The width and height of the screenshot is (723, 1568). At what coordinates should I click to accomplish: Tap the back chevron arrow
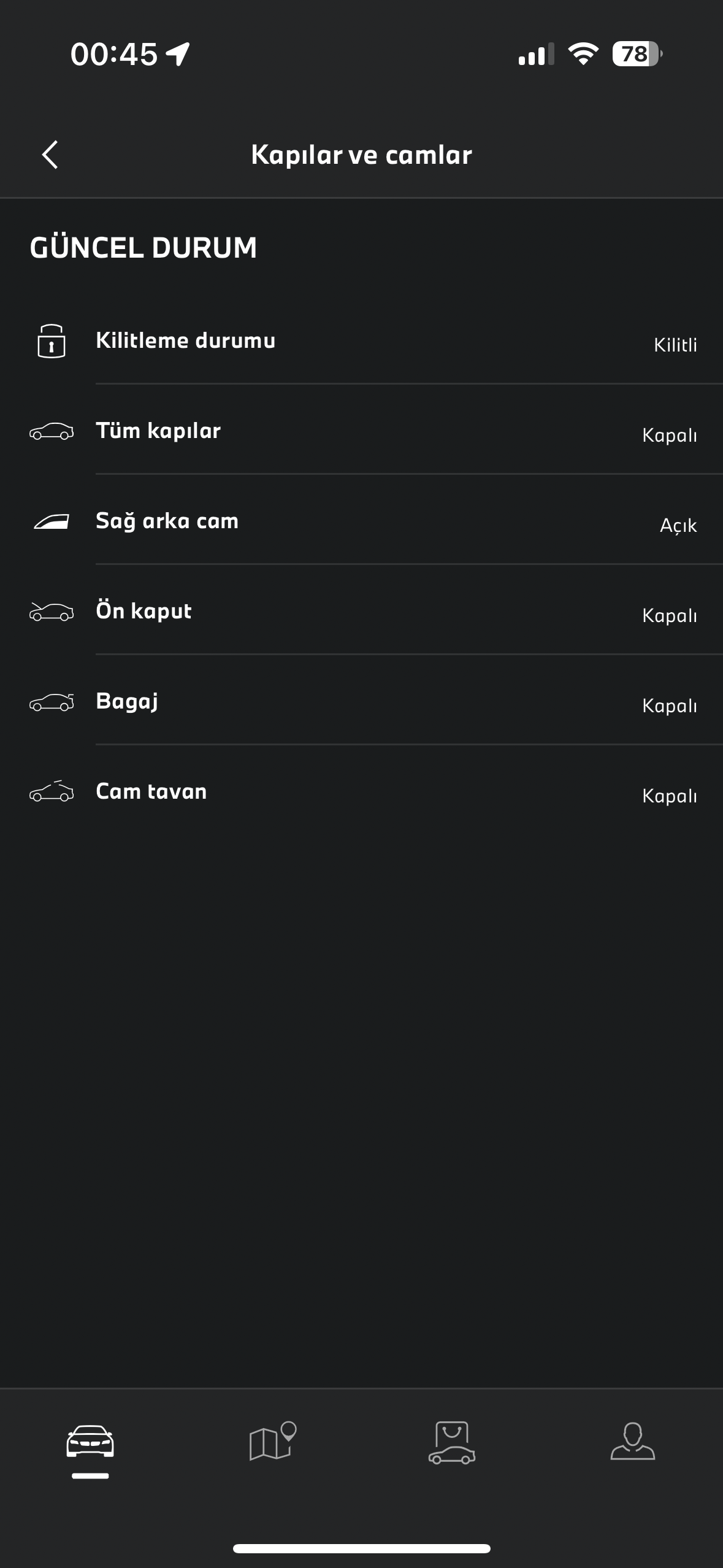[x=50, y=155]
